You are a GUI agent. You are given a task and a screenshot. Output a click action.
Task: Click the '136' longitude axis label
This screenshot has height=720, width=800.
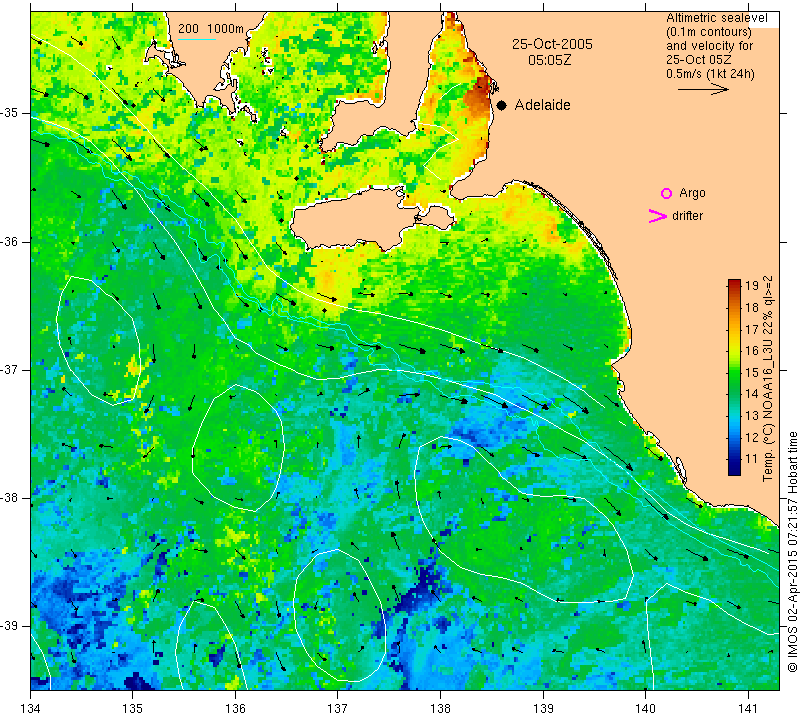pos(235,708)
